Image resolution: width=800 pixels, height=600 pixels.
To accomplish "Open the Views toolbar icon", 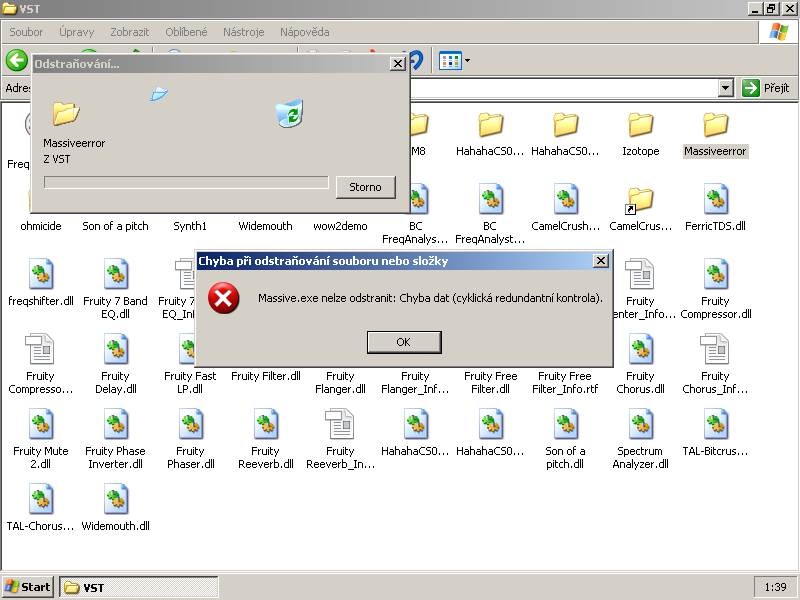I will coord(451,61).
